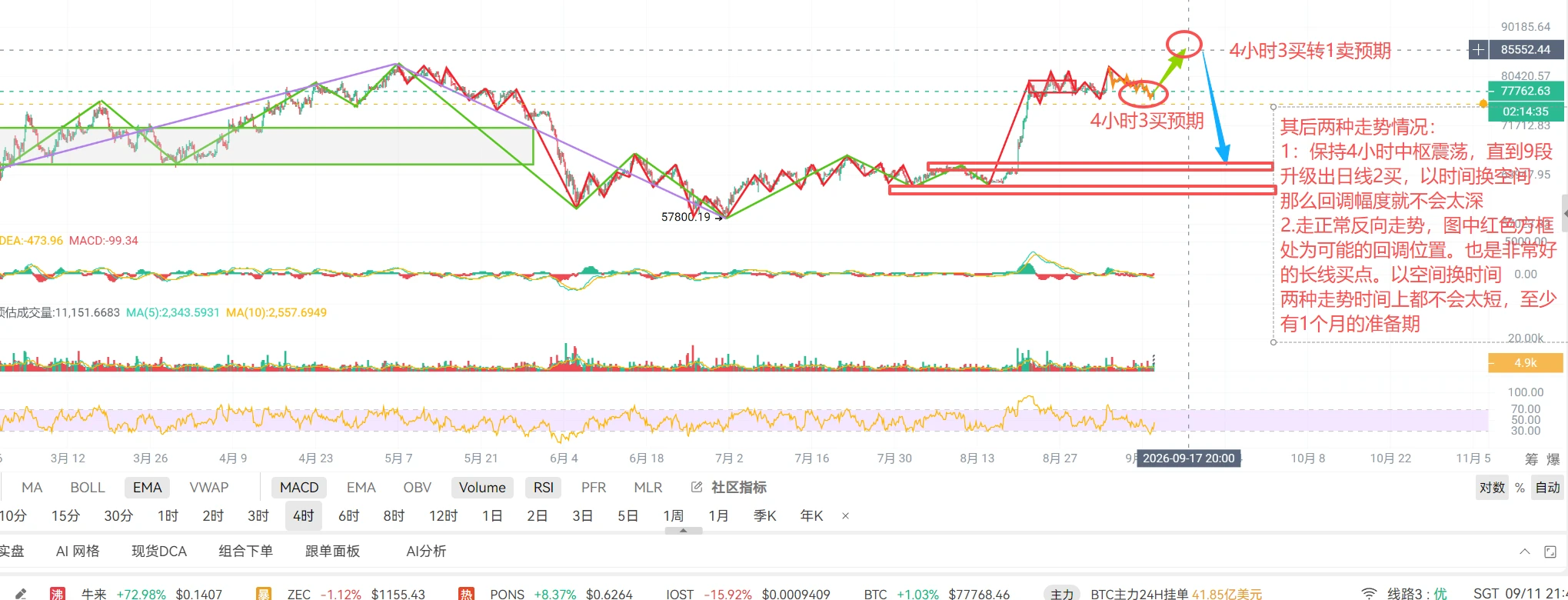Click the plus icon beside price 85552.44

click(1478, 50)
